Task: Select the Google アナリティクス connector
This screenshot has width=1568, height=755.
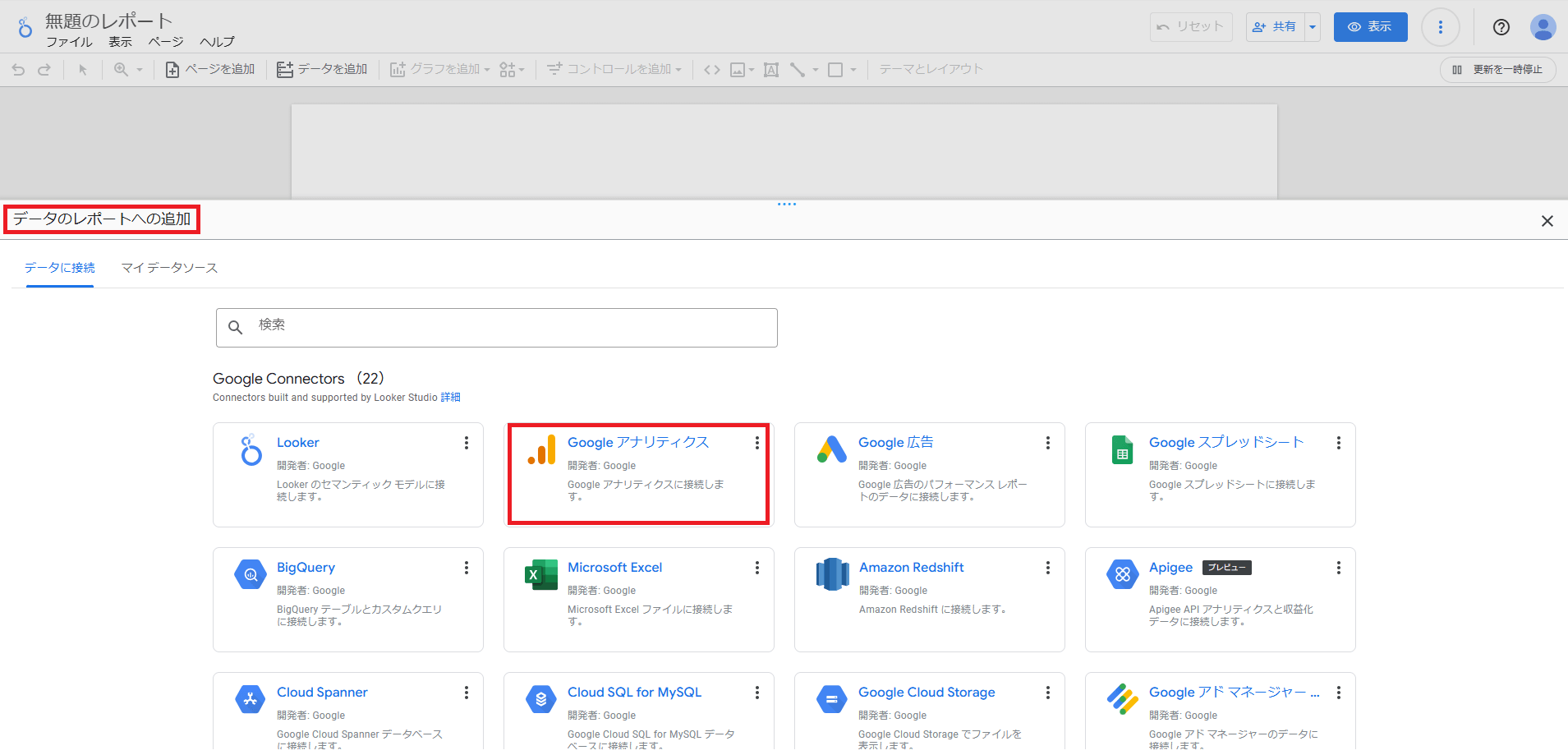Action: pyautogui.click(x=637, y=443)
